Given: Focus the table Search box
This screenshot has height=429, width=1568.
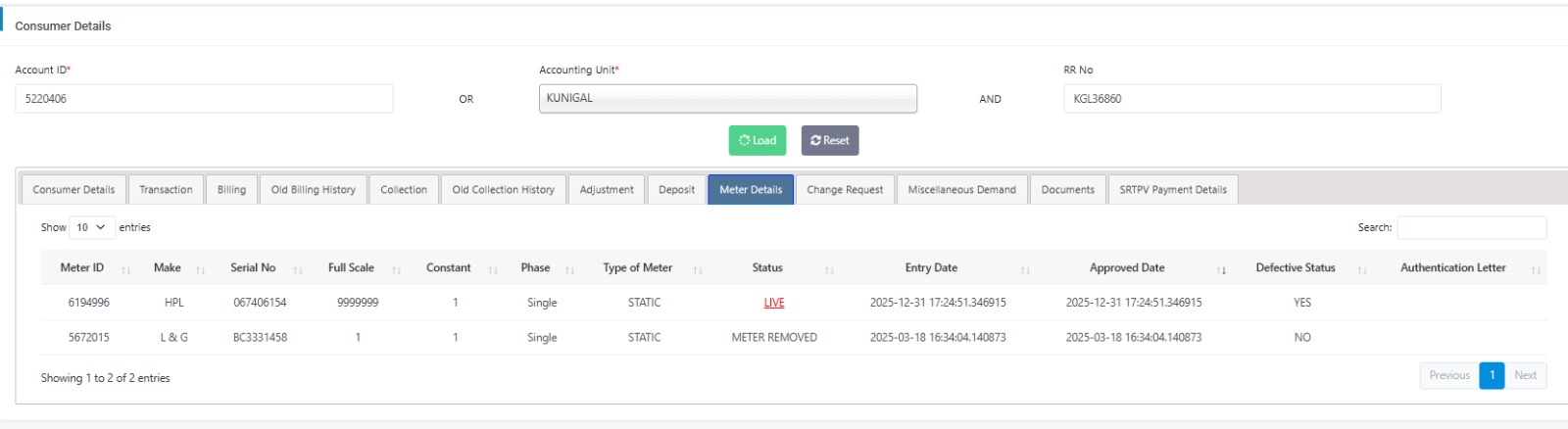Looking at the screenshot, I should coord(1471,227).
